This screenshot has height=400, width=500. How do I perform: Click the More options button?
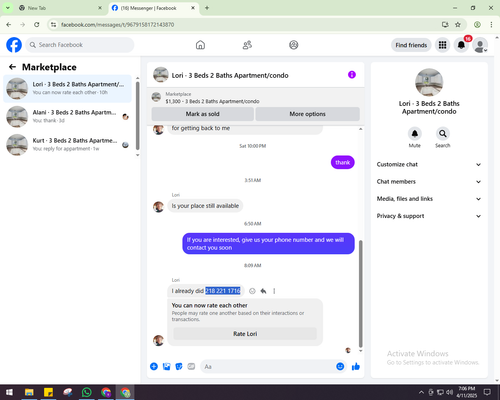[307, 114]
